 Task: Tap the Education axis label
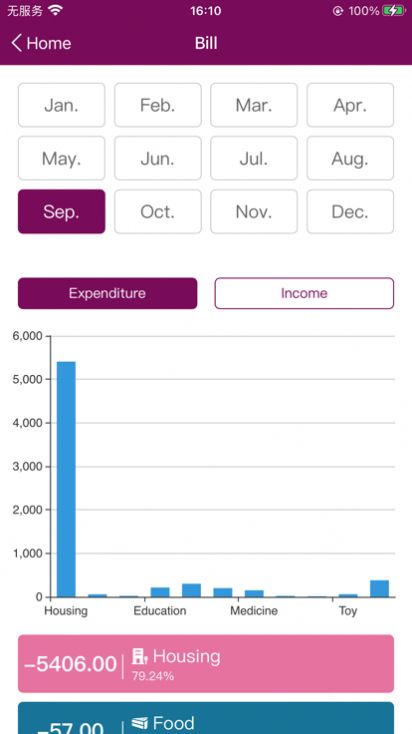[x=160, y=611]
